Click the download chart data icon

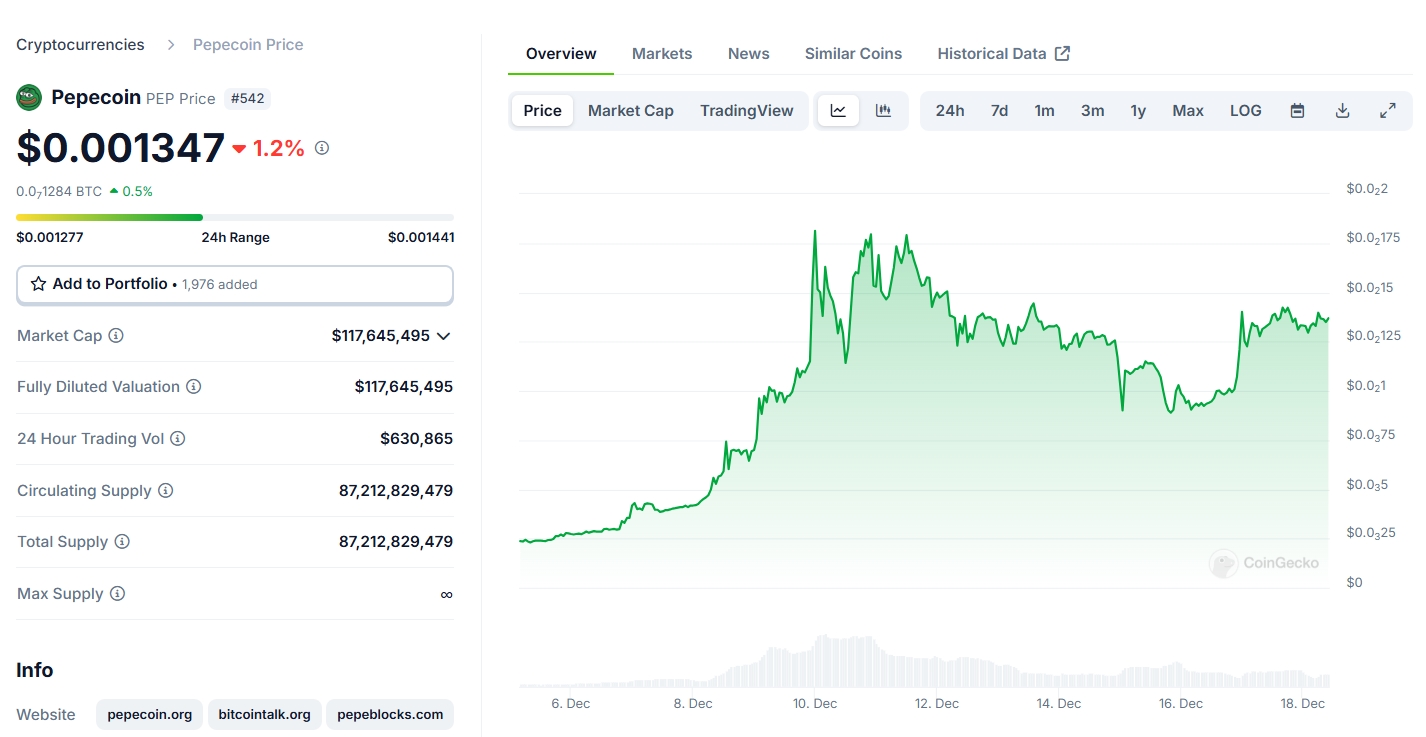(1342, 111)
